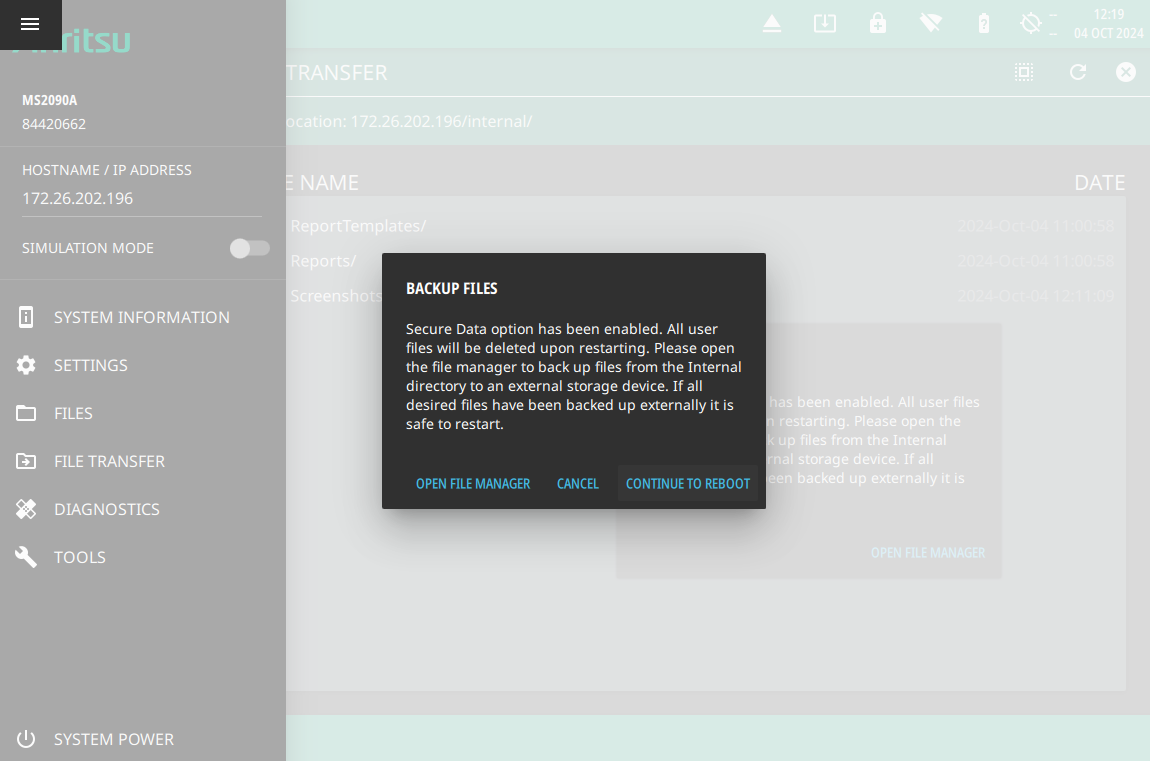
Task: Click the Wi-Fi disconnected icon
Action: coord(931,24)
